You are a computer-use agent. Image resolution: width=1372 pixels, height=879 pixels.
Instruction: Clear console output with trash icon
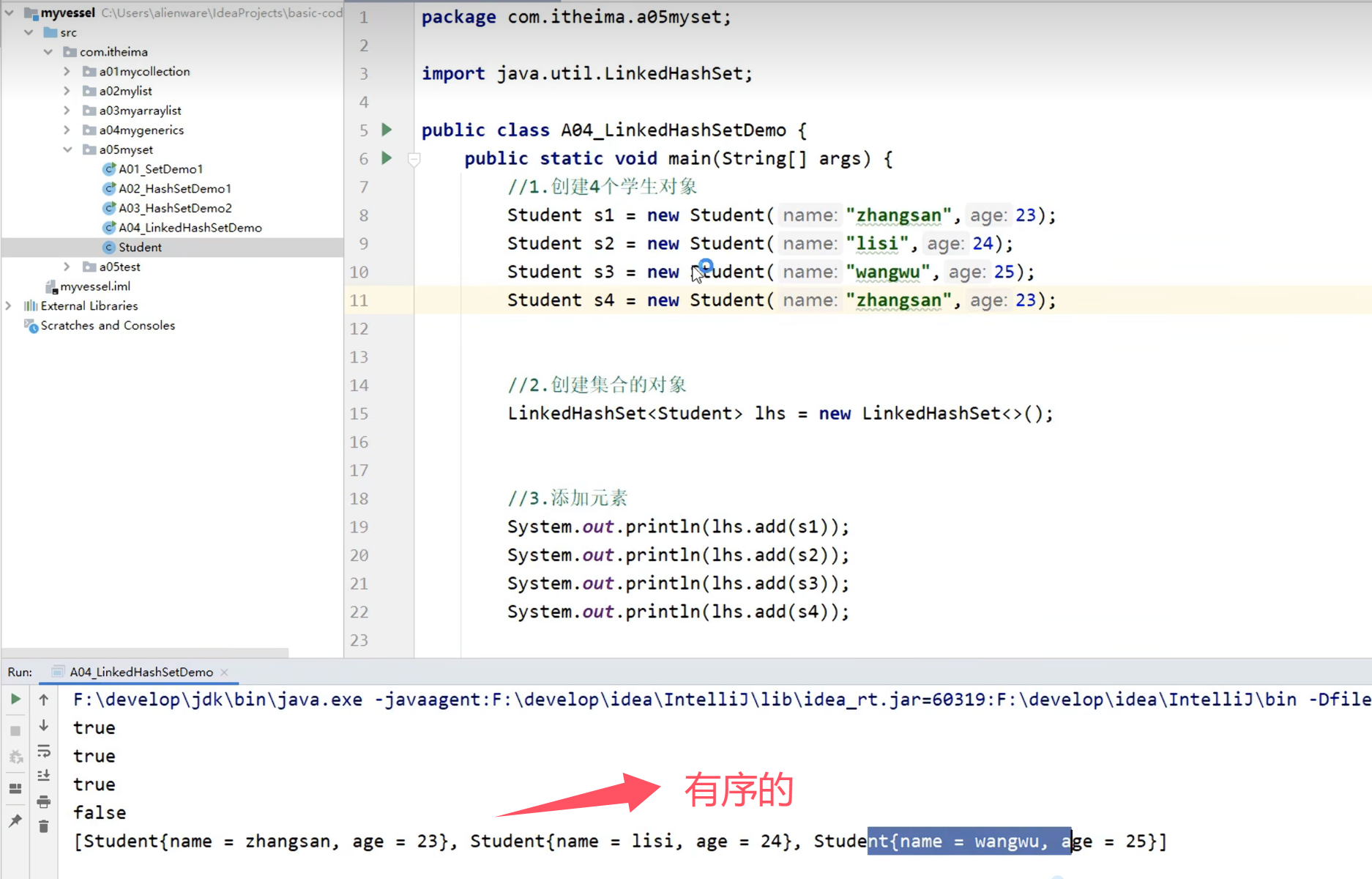(44, 826)
